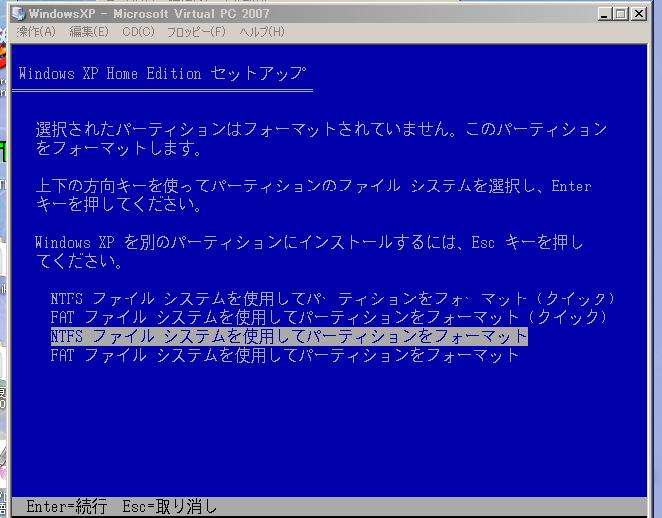This screenshot has height=518, width=662.
Task: Click the Virtual PC title bar icon
Action: click(19, 14)
